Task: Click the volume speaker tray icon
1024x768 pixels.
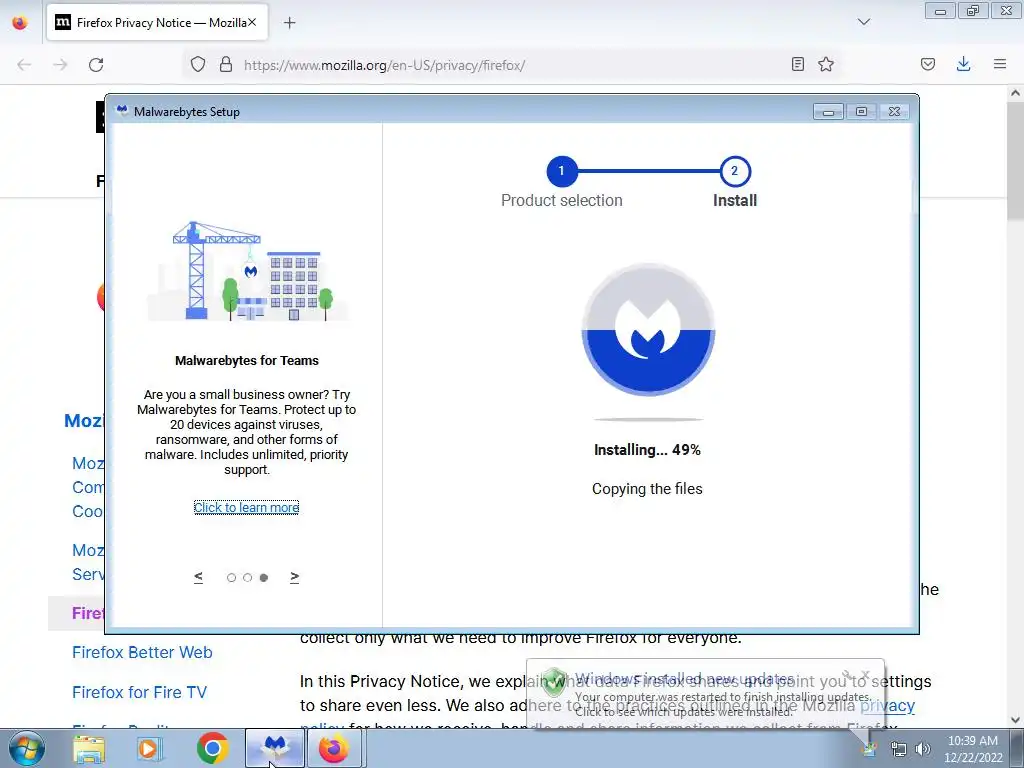Action: click(923, 749)
